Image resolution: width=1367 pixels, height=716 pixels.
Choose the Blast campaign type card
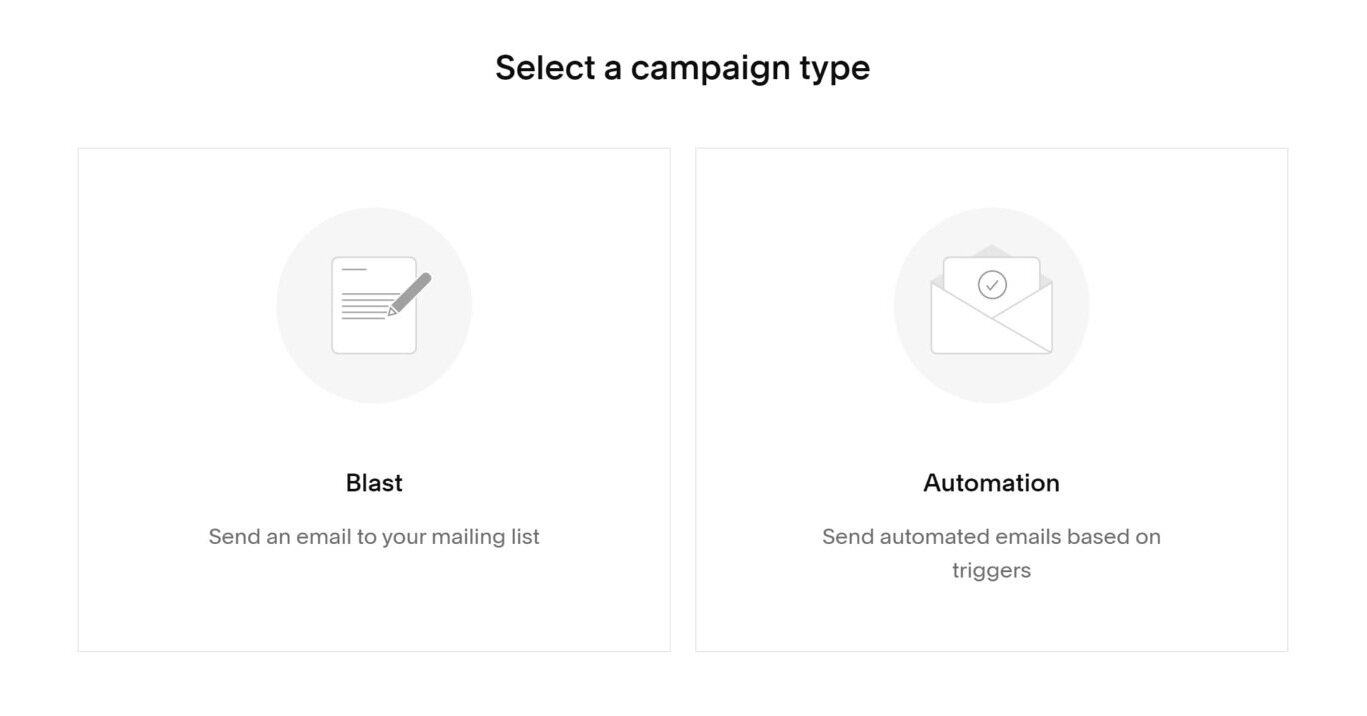374,400
